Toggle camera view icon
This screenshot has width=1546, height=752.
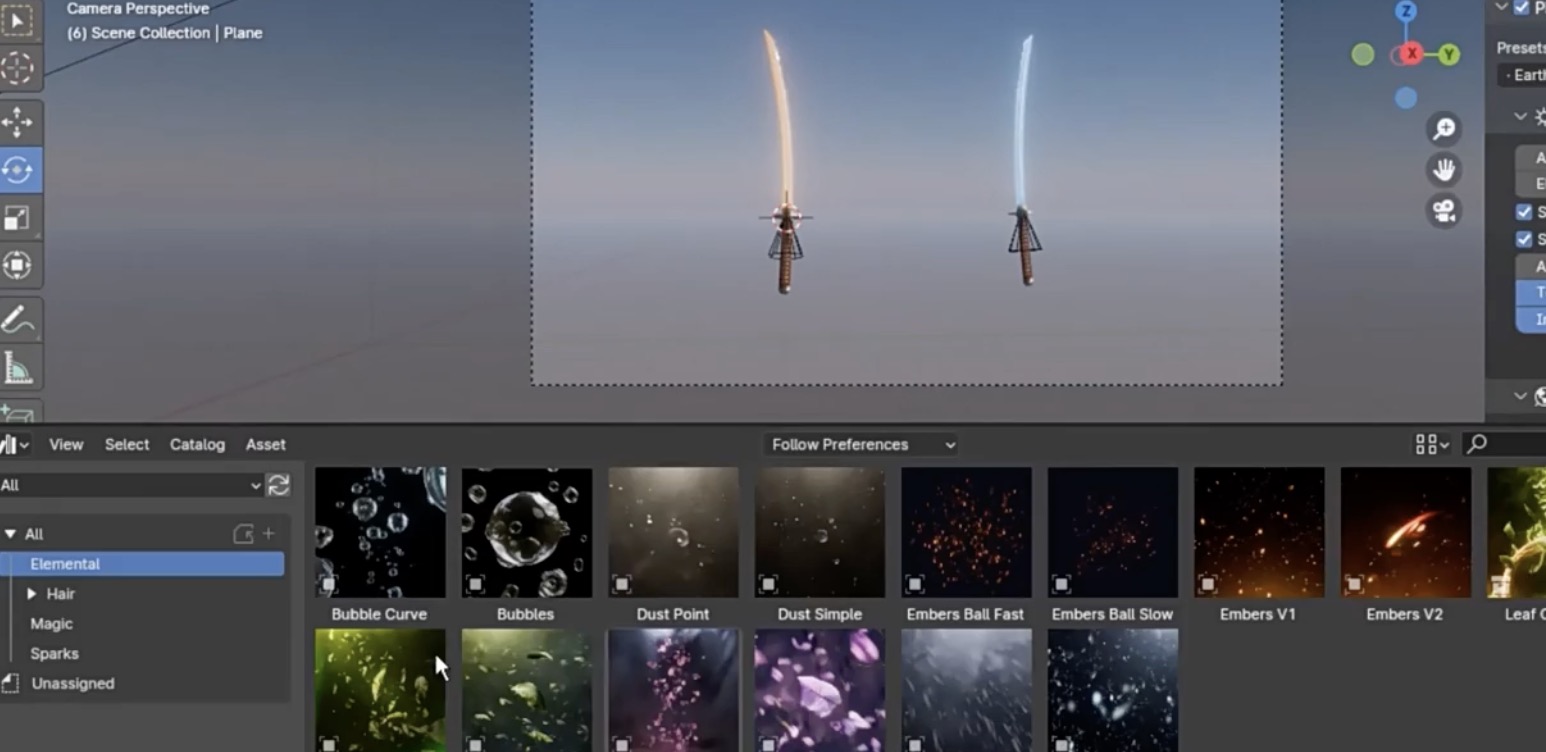tap(1444, 211)
